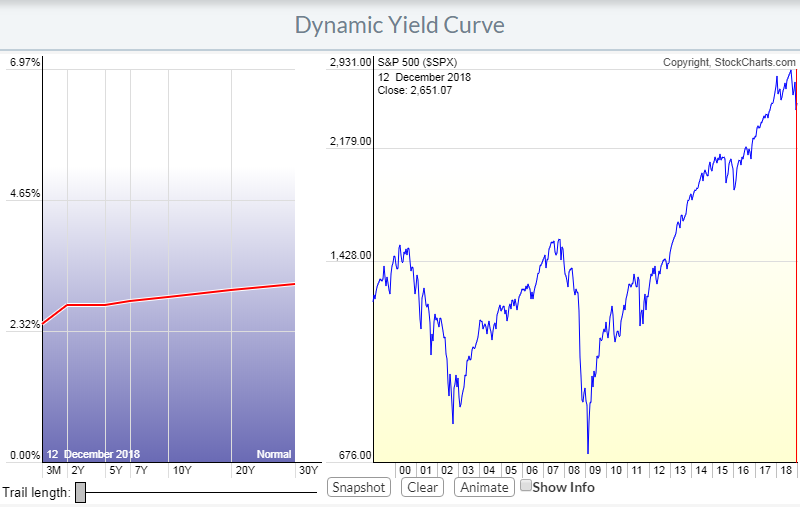Image resolution: width=800 pixels, height=515 pixels.
Task: Click the 7Y maturity label
Action: click(x=140, y=470)
